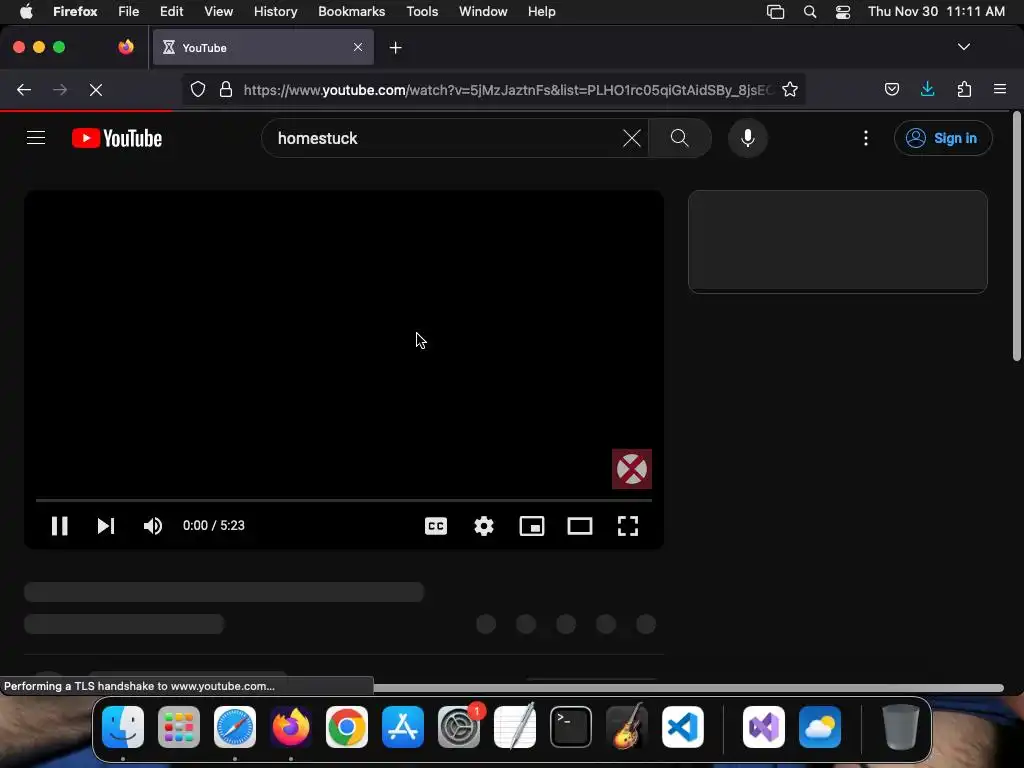Open the Tools menu
The image size is (1024, 768).
point(422,11)
